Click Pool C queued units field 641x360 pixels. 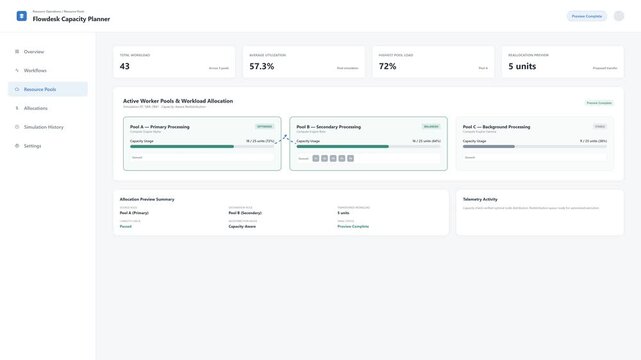[x=535, y=157]
